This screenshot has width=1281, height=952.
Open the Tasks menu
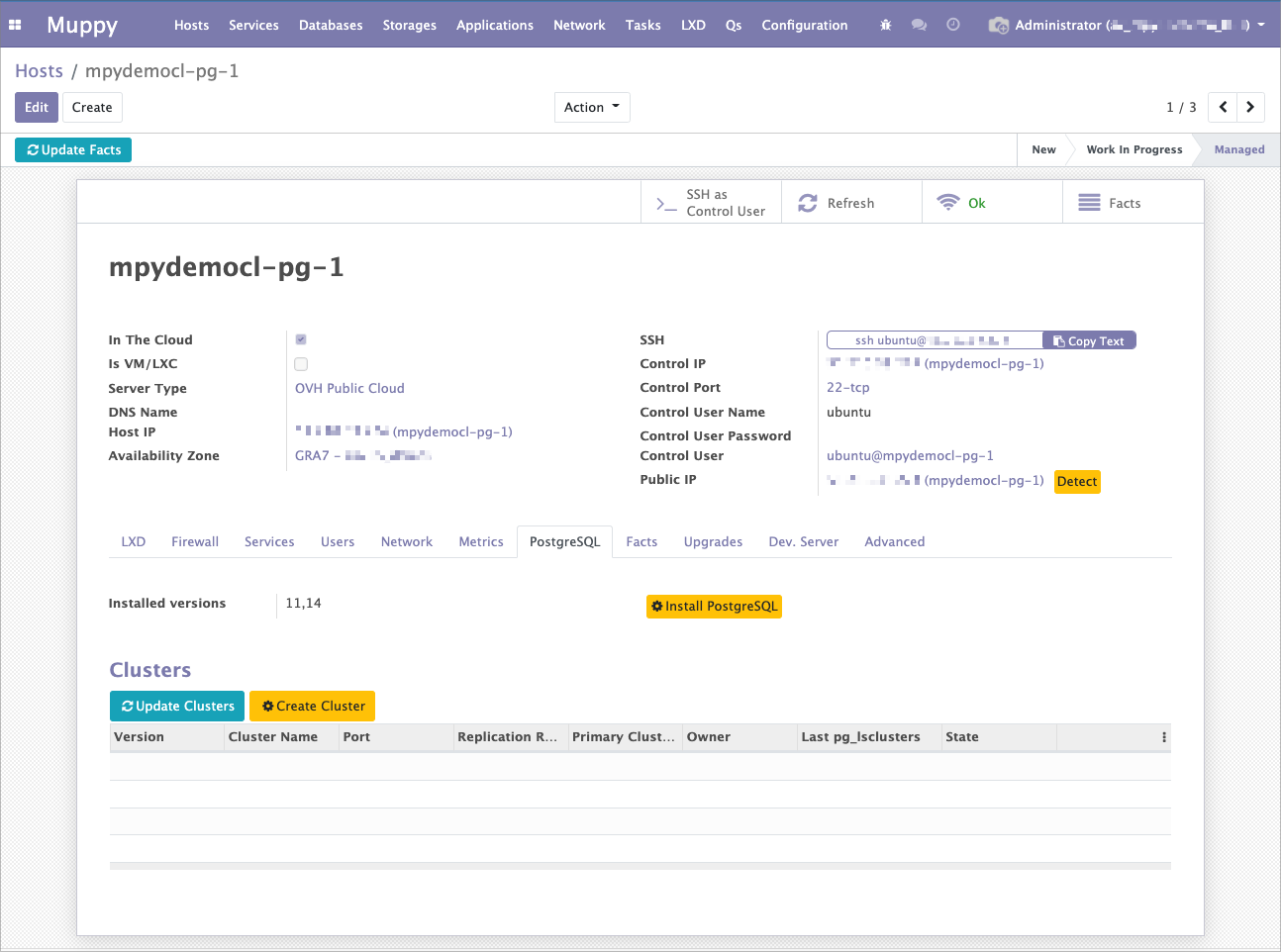(x=643, y=25)
